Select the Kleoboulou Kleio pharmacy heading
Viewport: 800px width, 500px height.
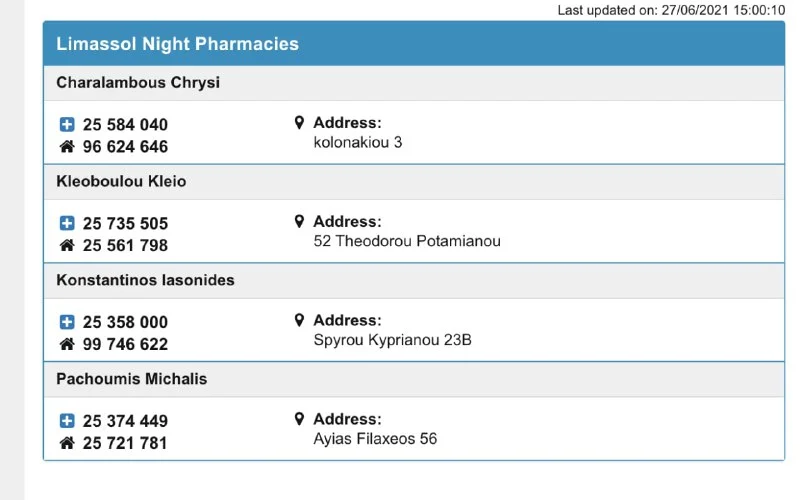point(121,182)
